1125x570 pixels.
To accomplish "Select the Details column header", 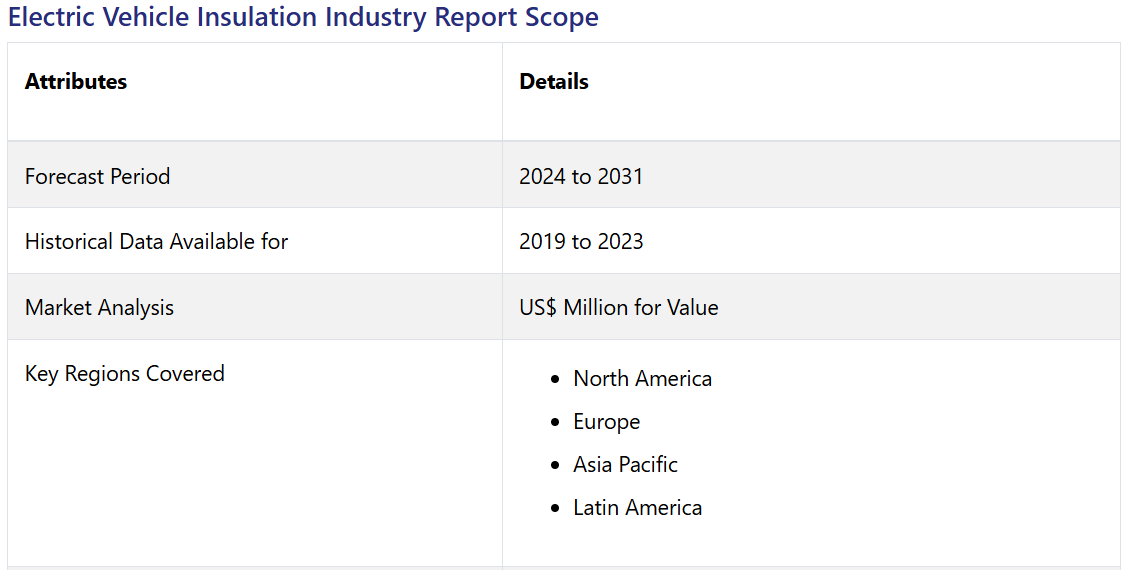I will coord(554,82).
